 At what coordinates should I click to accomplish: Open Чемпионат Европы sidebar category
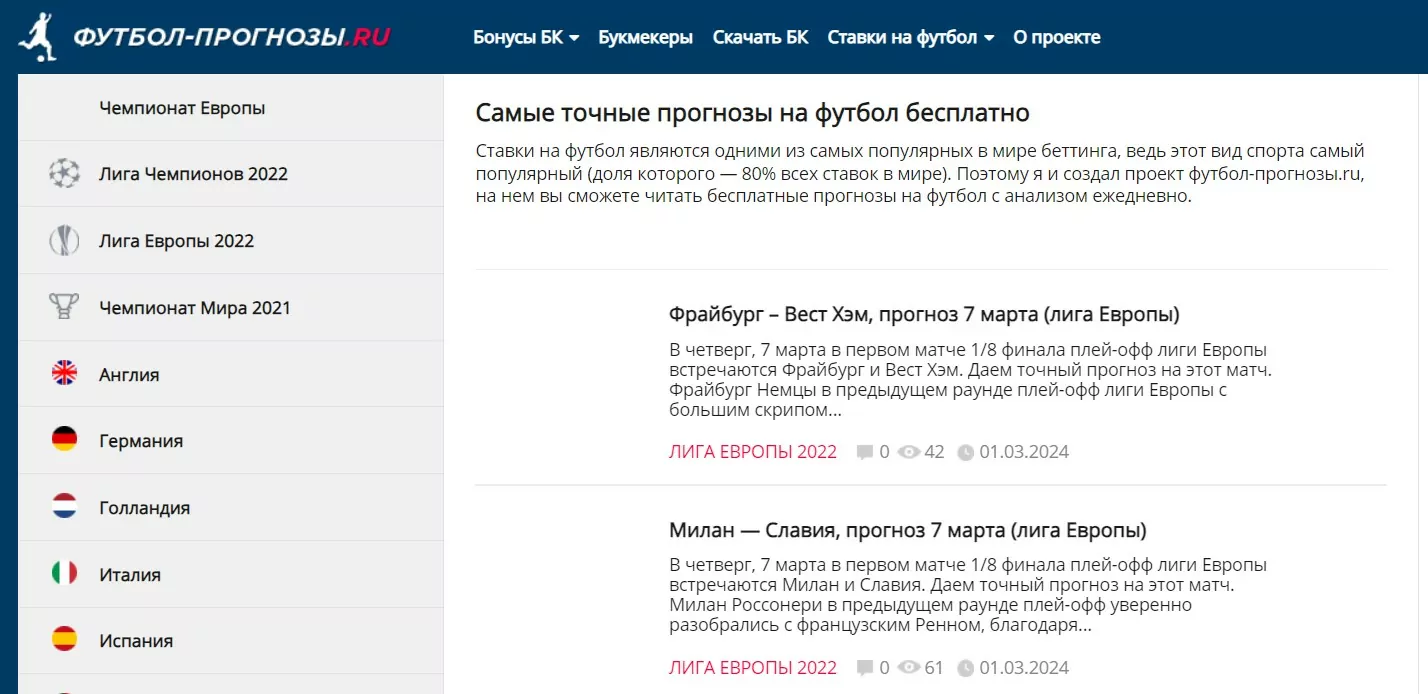click(x=182, y=108)
